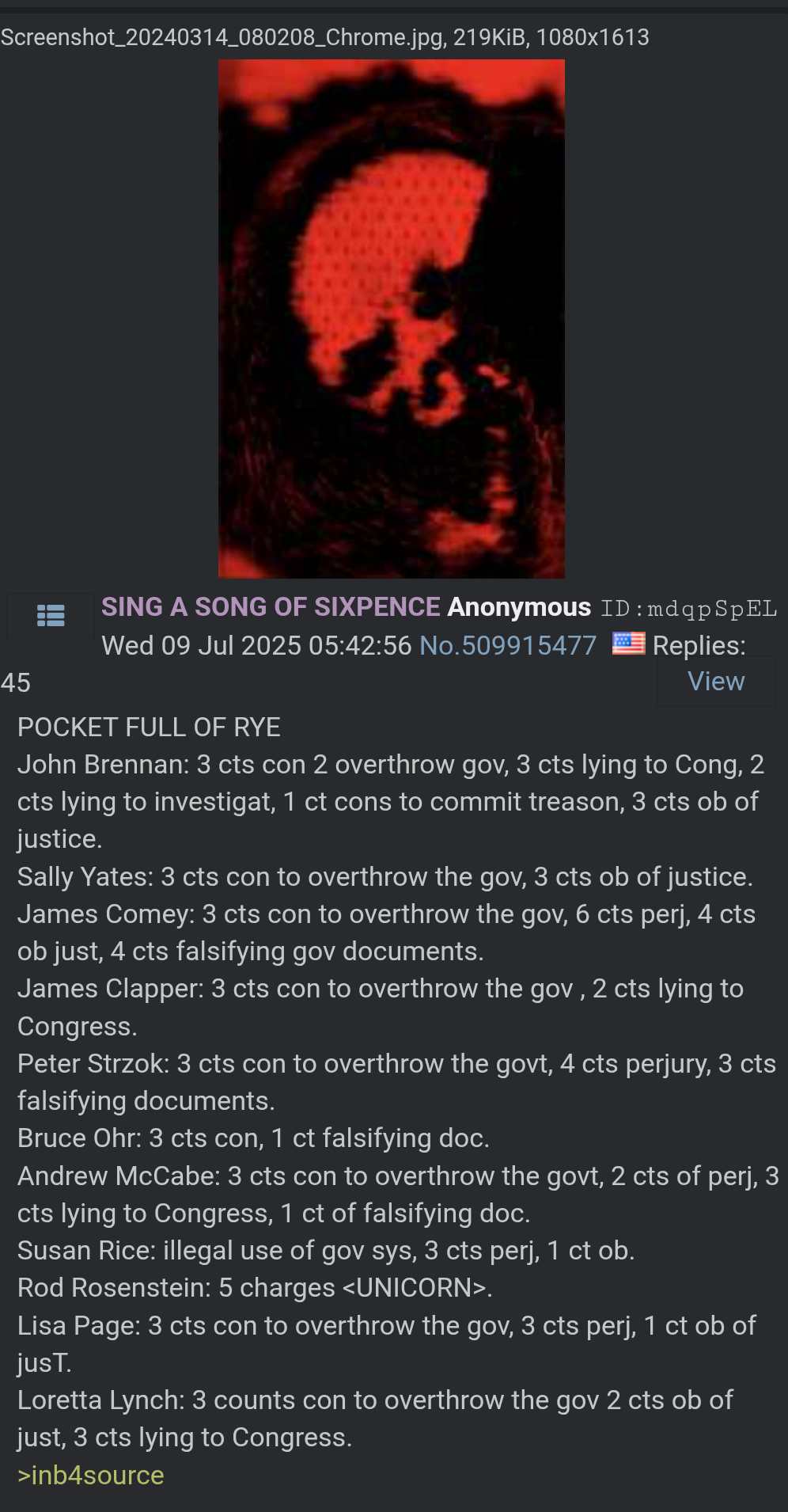Screen dimensions: 788x1512
Task: Expand the red skull image thumbnail
Action: (392, 319)
